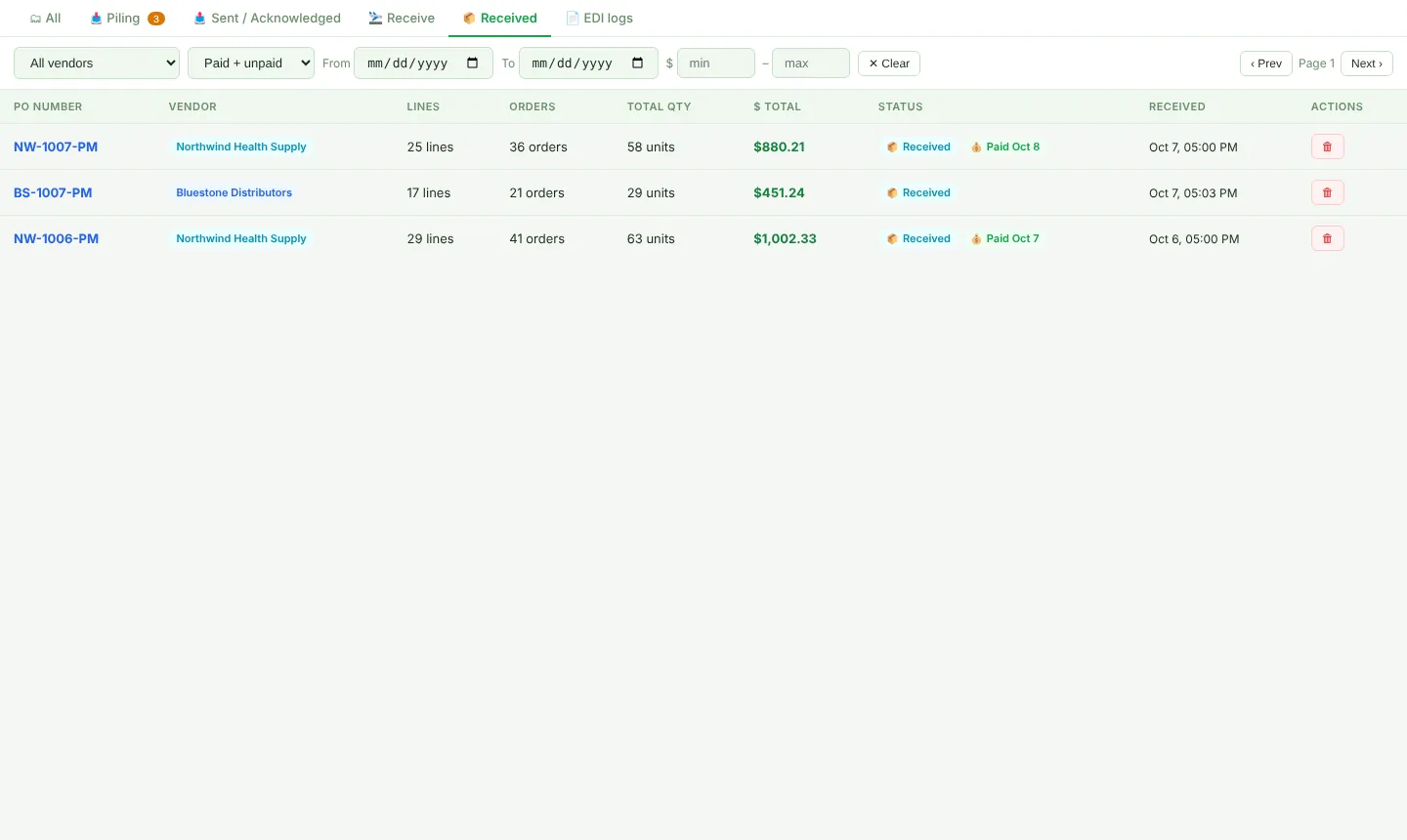Viewport: 1407px width, 840px height.
Task: Go to Sent / Acknowledged tab
Action: [267, 19]
